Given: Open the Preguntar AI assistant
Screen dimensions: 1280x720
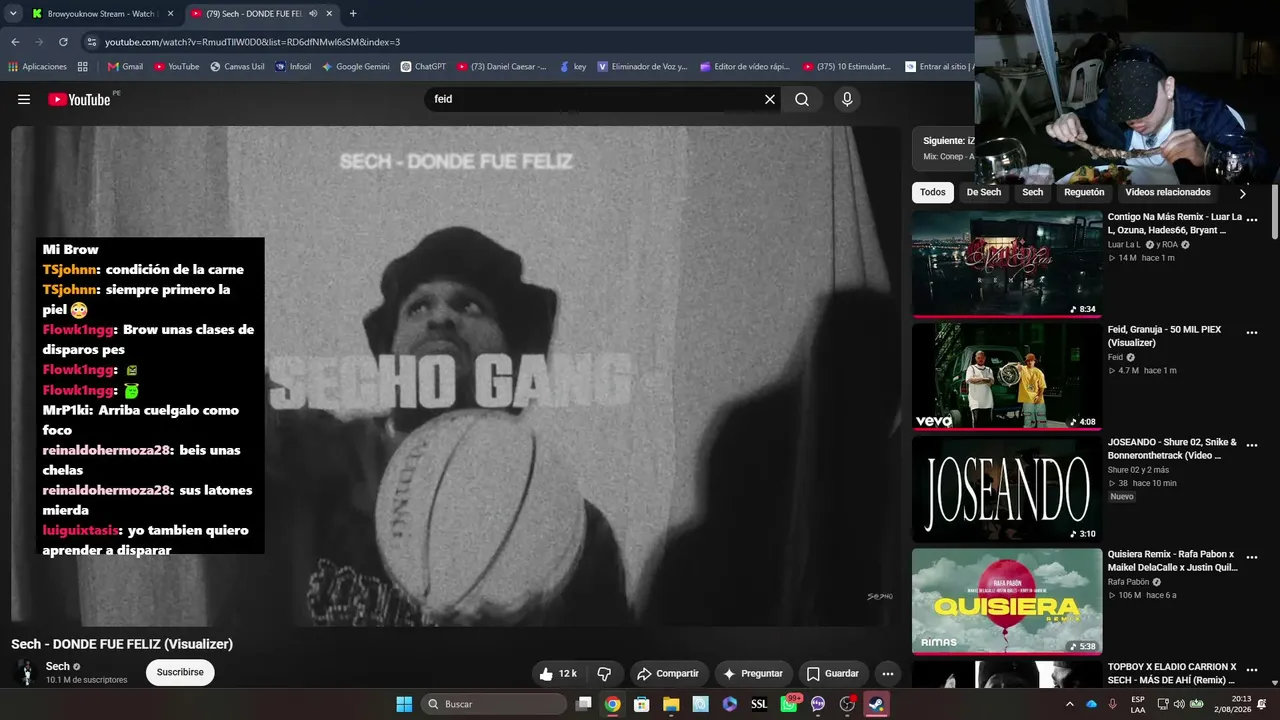Looking at the screenshot, I should [x=753, y=674].
